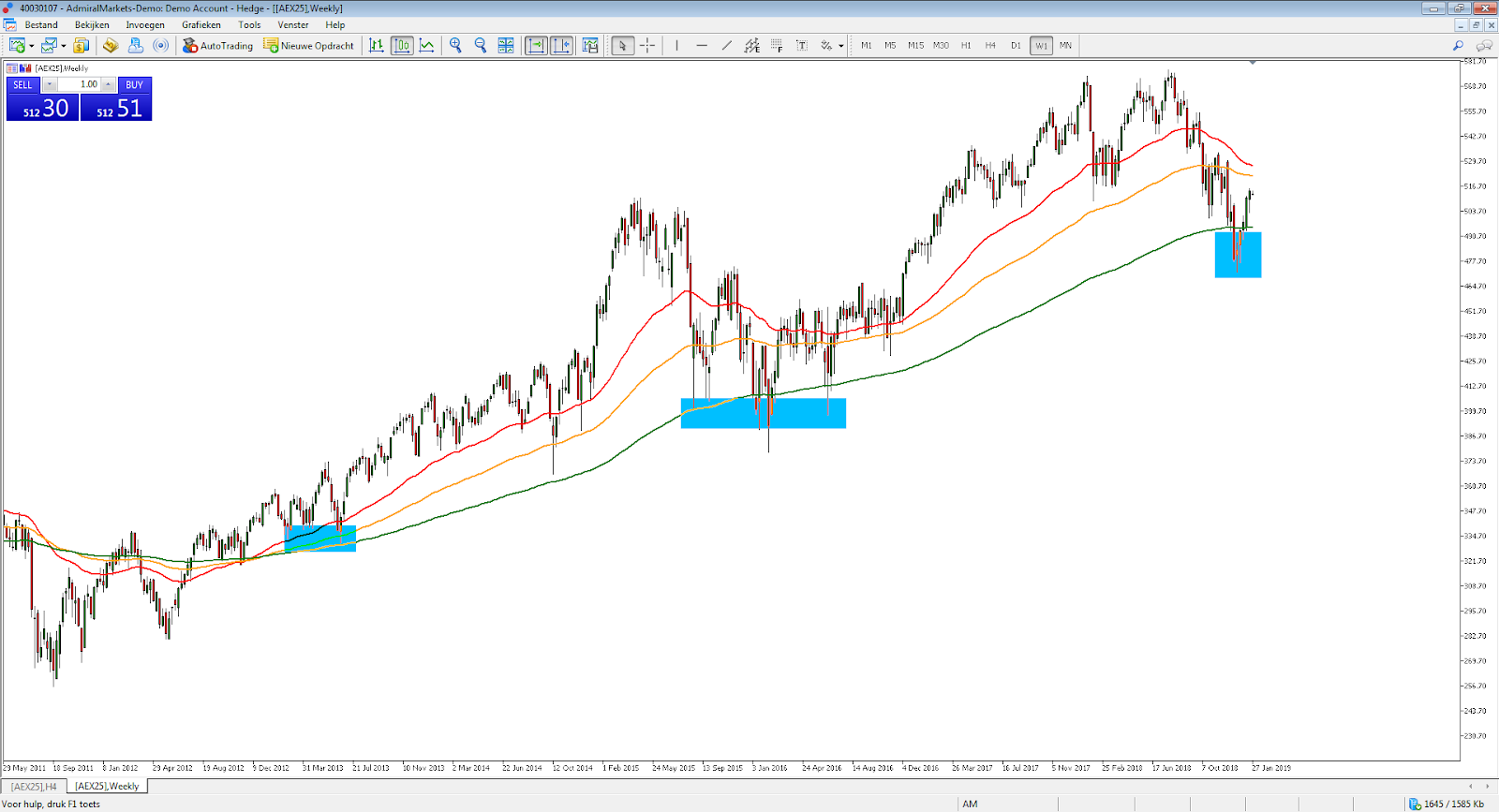Open the Invoegen menu
The height and width of the screenshot is (812, 1499).
(145, 25)
